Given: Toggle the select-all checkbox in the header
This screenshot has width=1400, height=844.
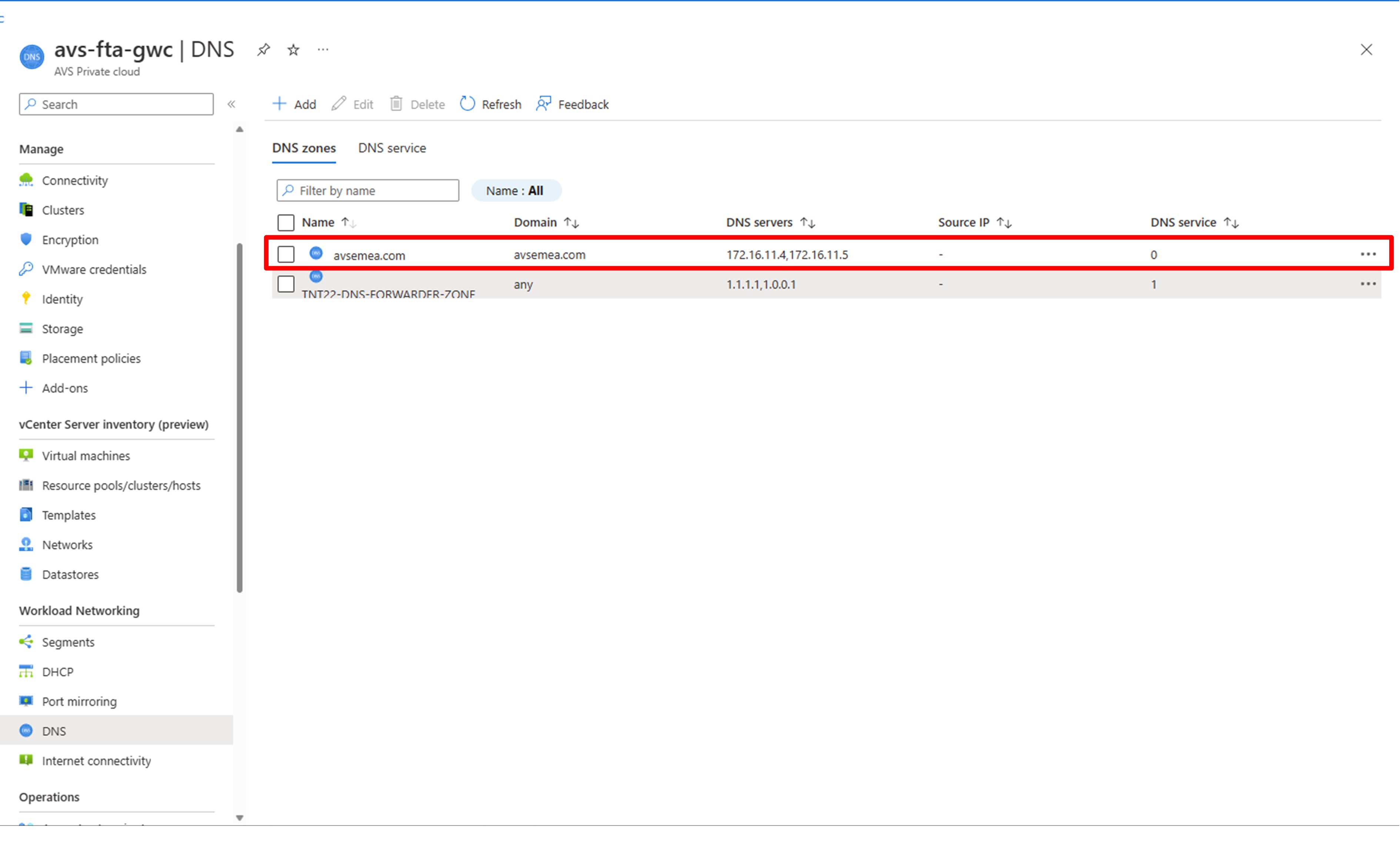Looking at the screenshot, I should 286,222.
